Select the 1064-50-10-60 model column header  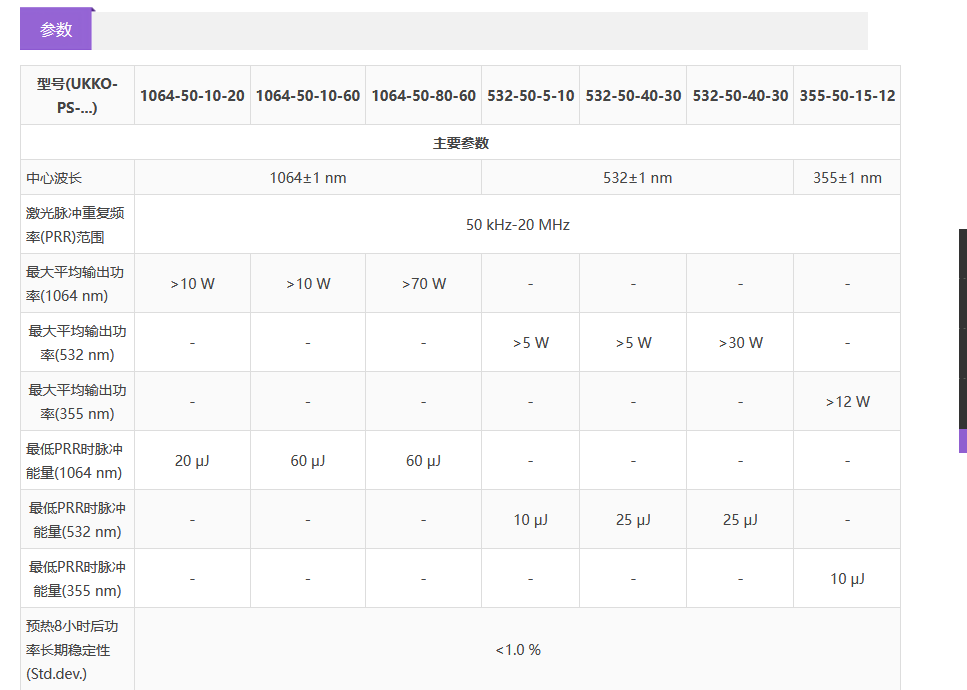308,96
